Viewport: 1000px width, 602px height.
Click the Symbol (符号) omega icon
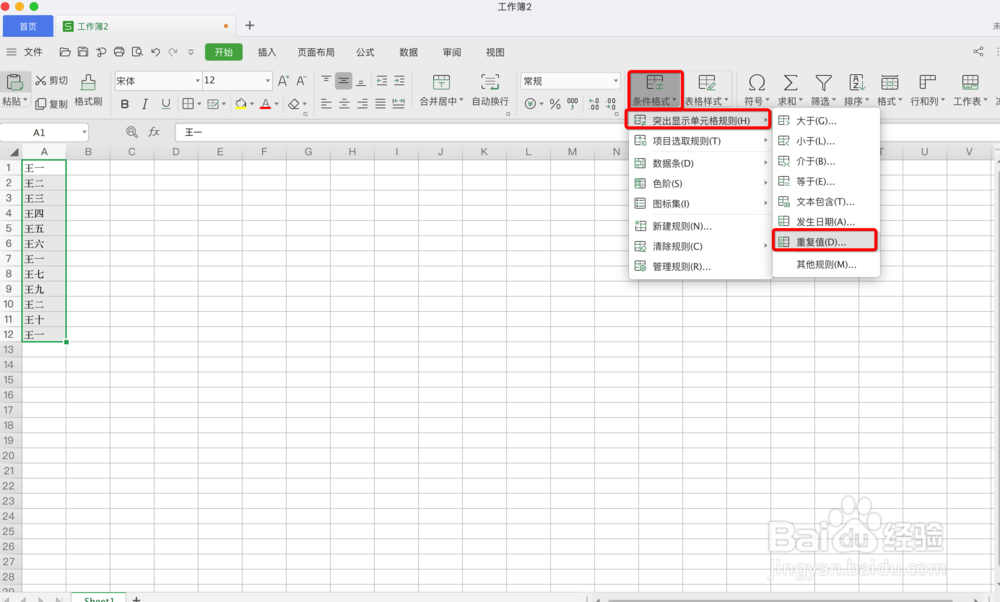757,82
